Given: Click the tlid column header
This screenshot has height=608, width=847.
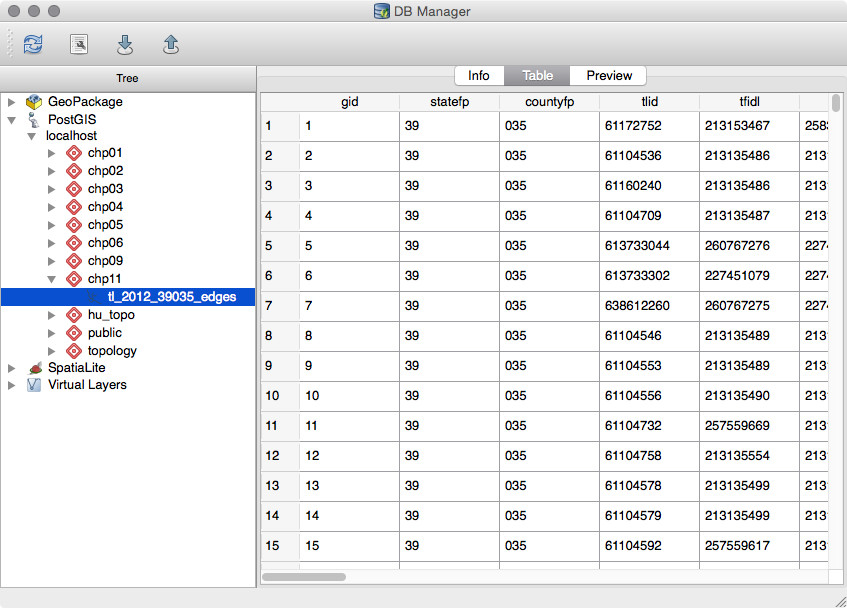Looking at the screenshot, I should [649, 102].
